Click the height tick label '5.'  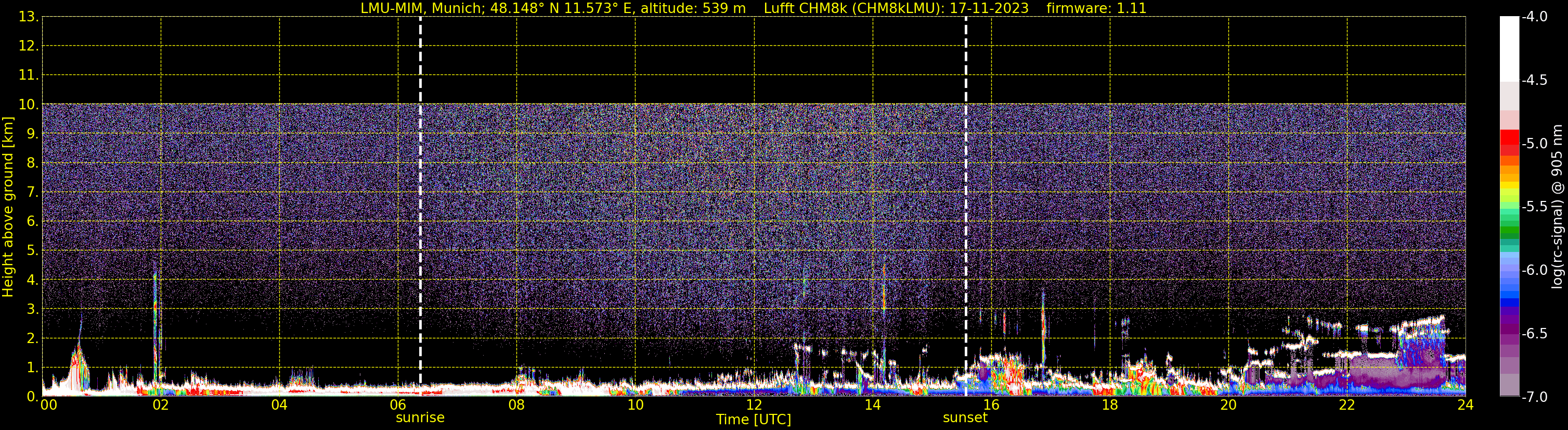point(32,250)
